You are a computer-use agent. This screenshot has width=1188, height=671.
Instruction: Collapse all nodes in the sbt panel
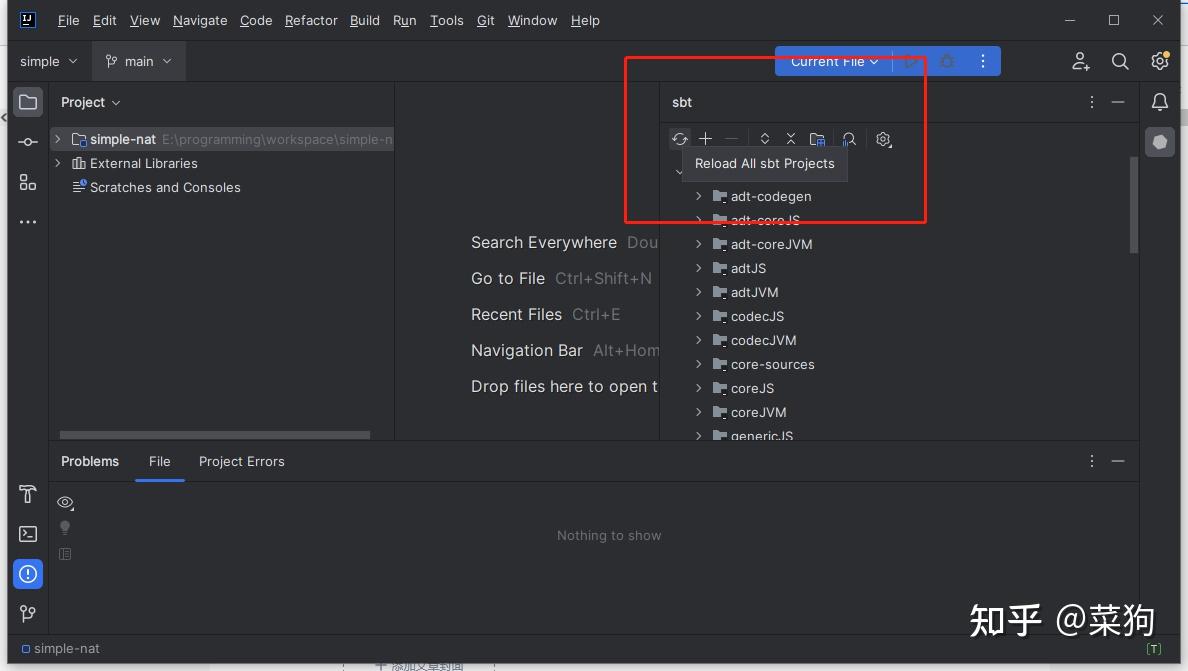tap(791, 139)
